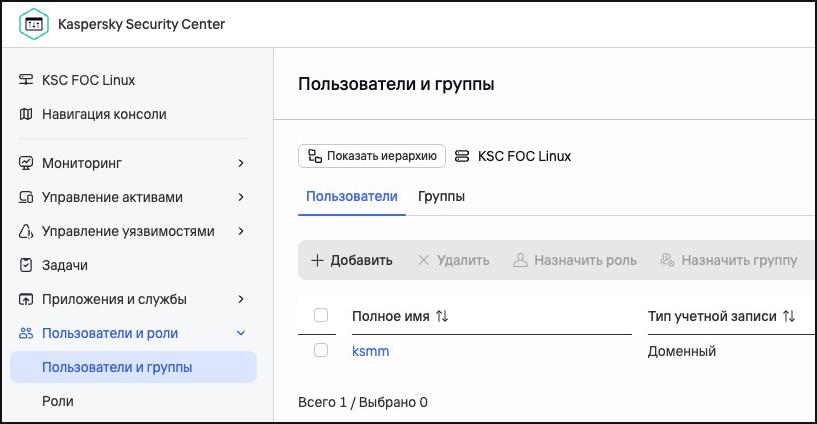The width and height of the screenshot is (817, 424).
Task: Click the server icon beside KSC FOC Linux in sidebar
Action: pos(26,80)
